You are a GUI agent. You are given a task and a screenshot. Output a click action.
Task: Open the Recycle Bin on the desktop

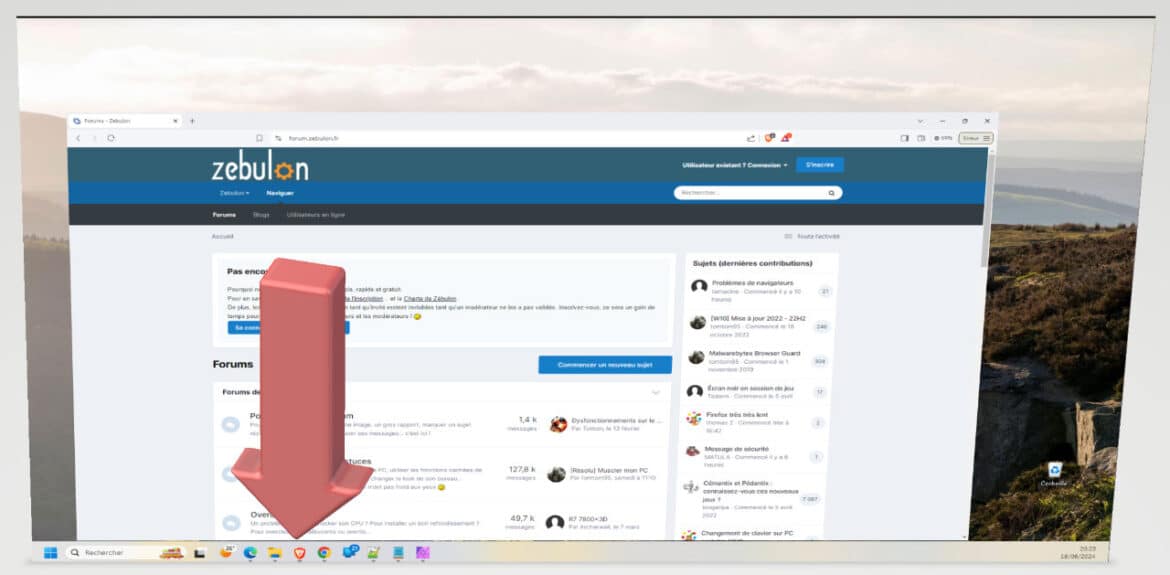pos(1054,471)
